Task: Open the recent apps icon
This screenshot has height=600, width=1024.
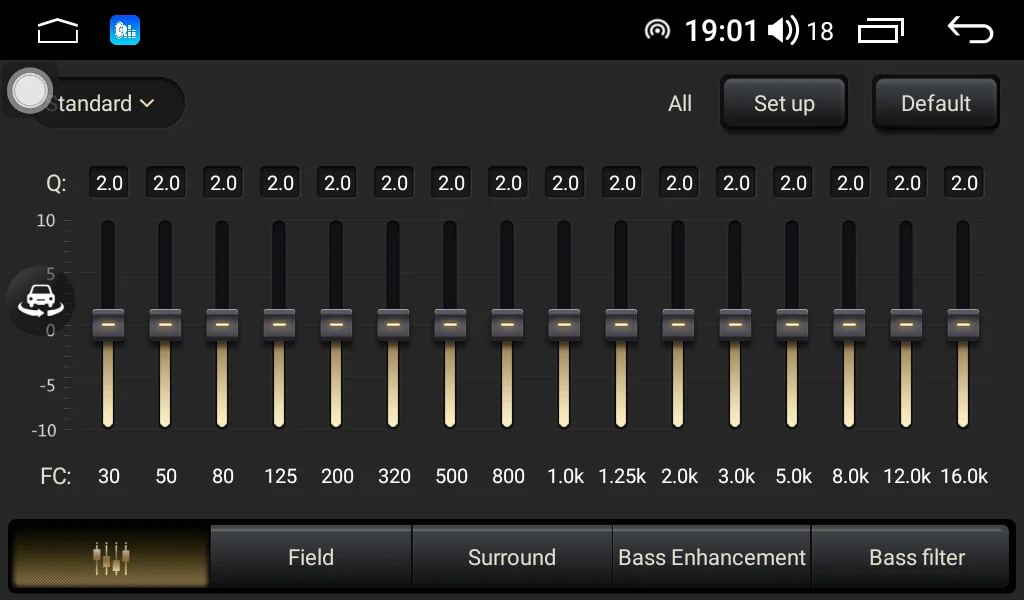Action: 880,31
